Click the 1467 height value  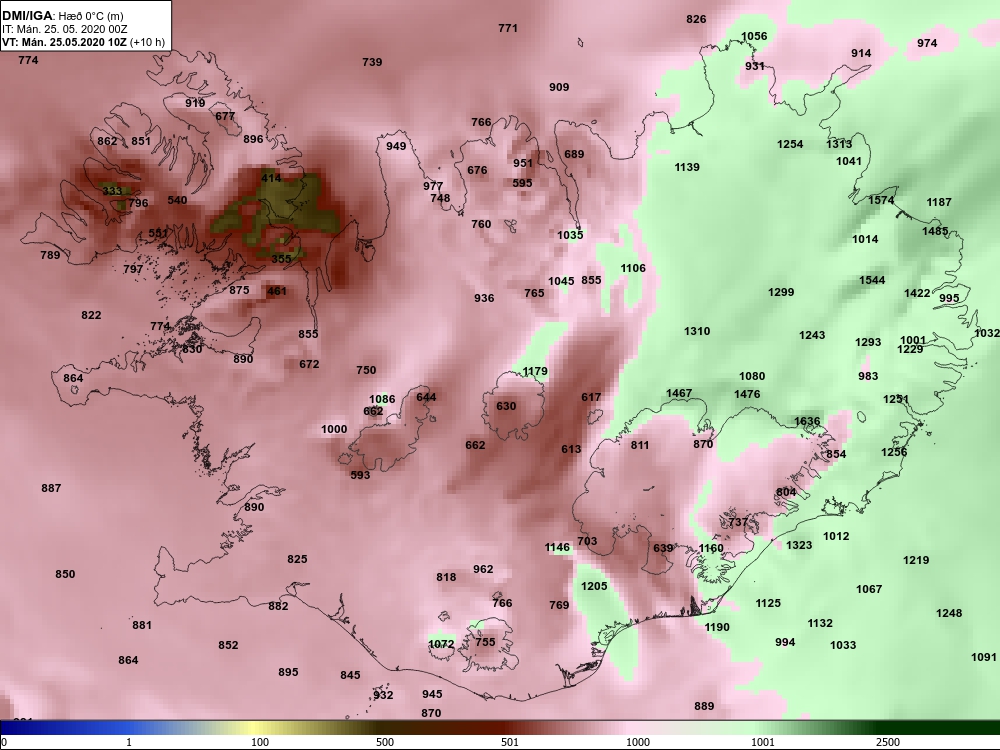(679, 393)
